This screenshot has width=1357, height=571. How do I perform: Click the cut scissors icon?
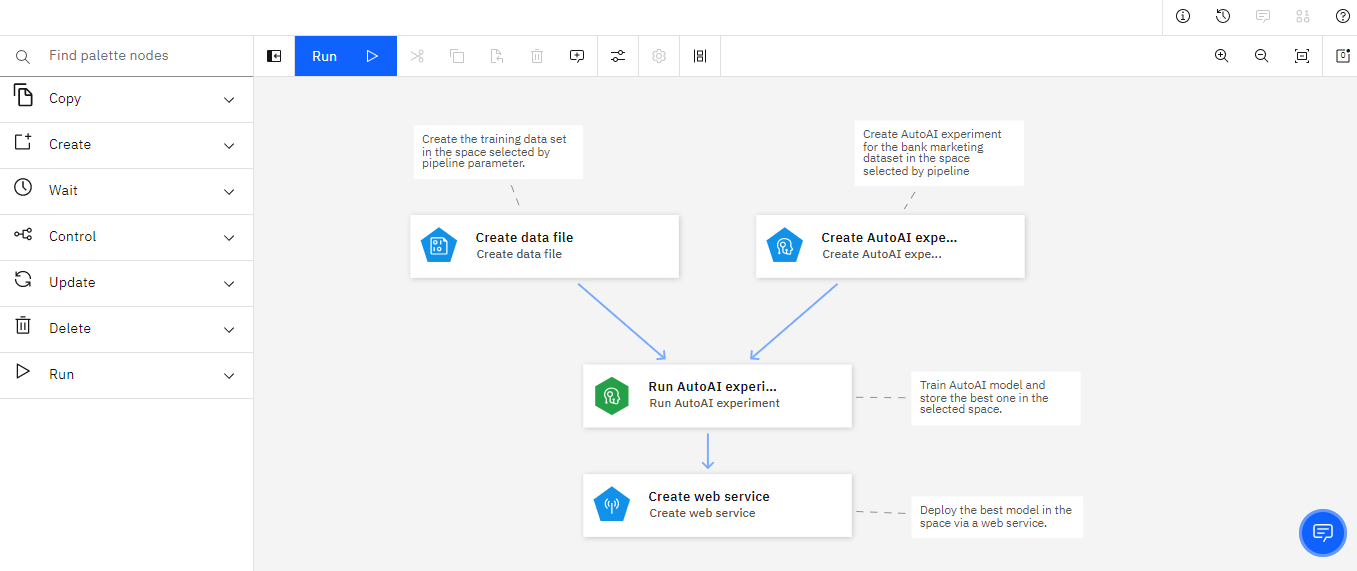(x=417, y=56)
